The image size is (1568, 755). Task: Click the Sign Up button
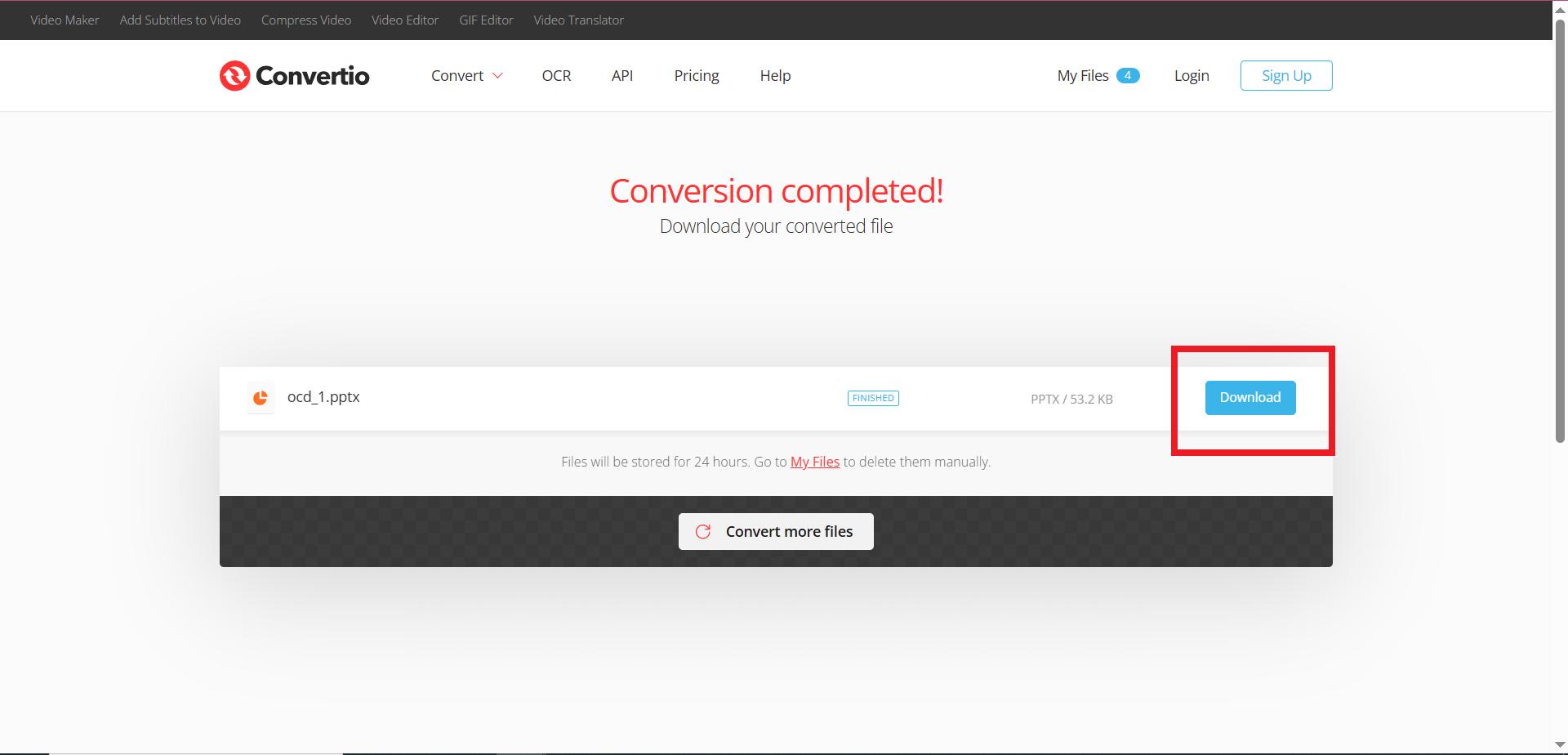pos(1286,75)
